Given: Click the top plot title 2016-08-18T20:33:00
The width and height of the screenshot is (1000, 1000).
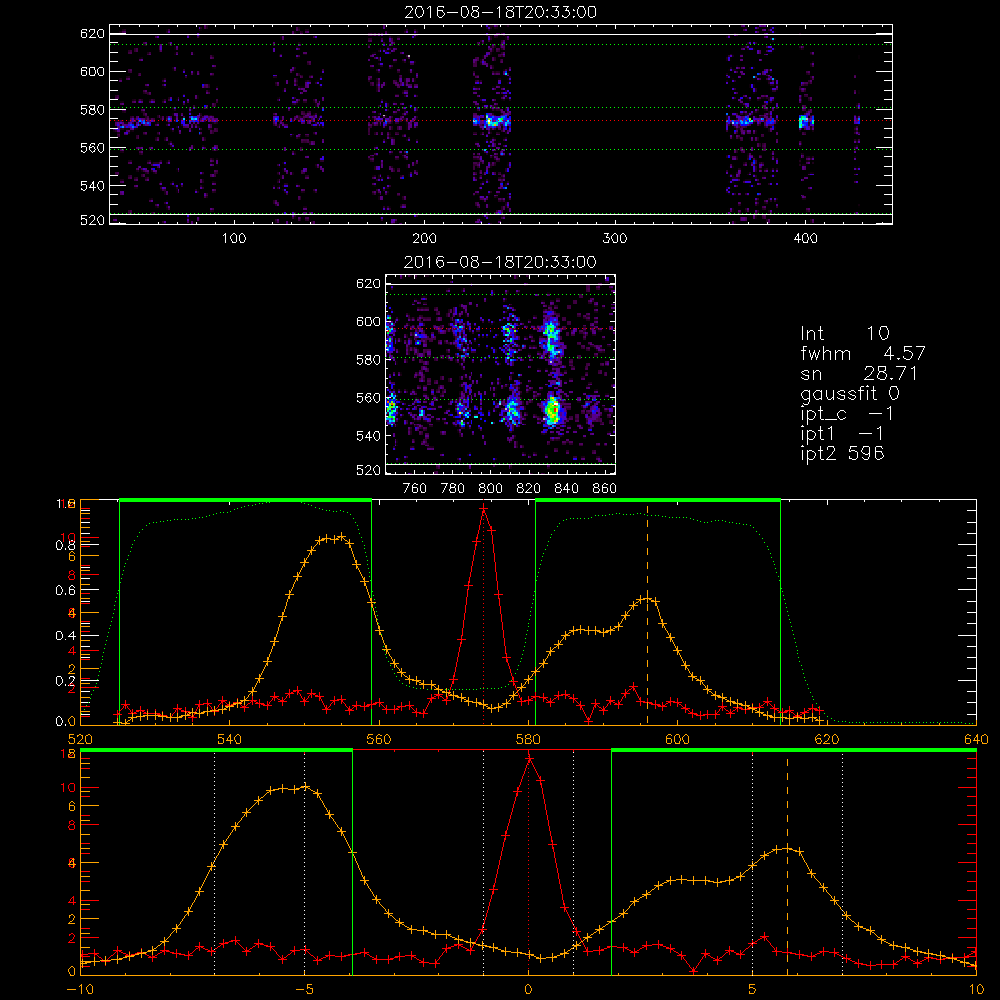Looking at the screenshot, I should (500, 12).
